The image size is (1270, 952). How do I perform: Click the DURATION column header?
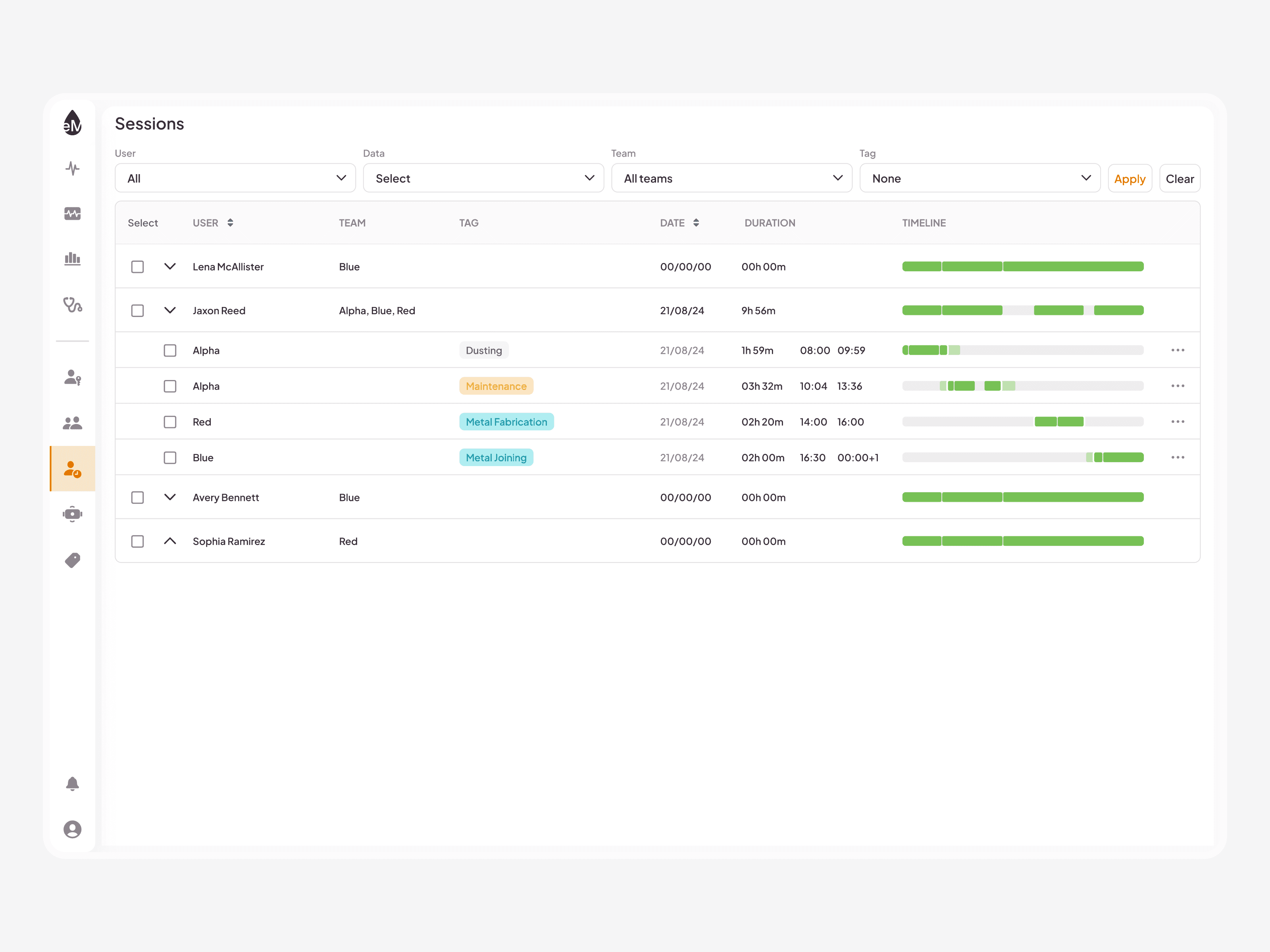(x=770, y=223)
